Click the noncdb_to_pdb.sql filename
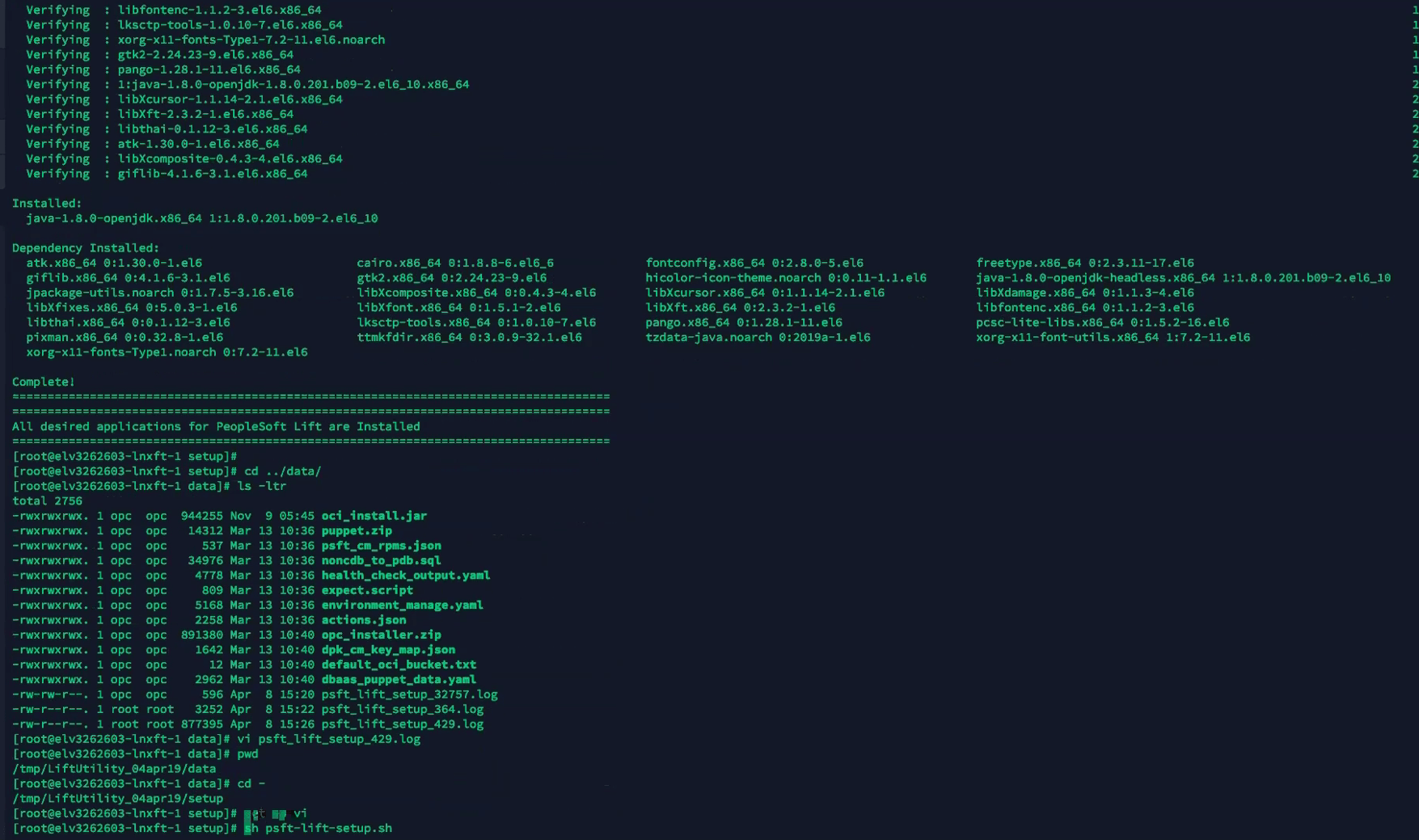 (379, 559)
